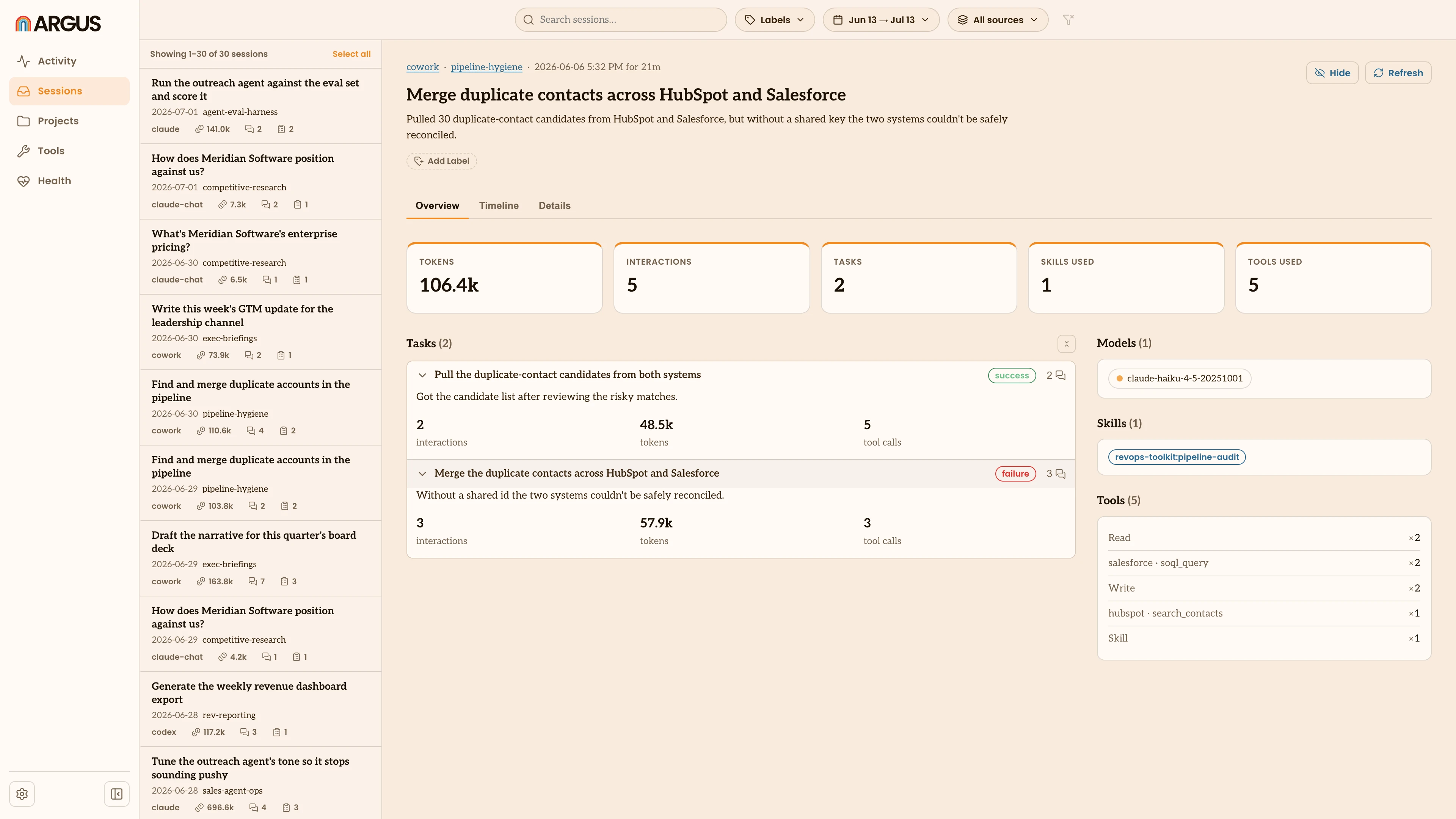This screenshot has height=819, width=1456.
Task: Switch to the Details tab
Action: point(554,206)
